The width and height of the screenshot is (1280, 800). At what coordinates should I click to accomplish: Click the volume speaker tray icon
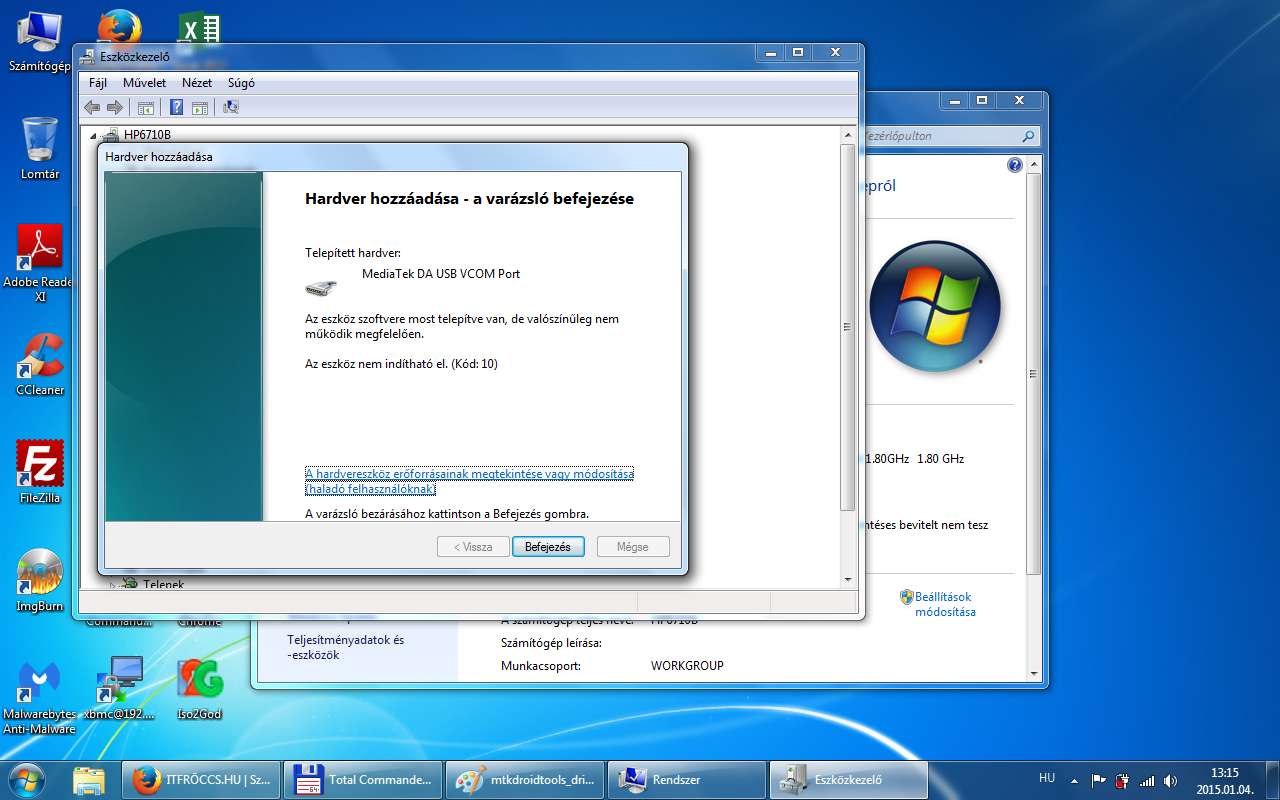point(1170,780)
